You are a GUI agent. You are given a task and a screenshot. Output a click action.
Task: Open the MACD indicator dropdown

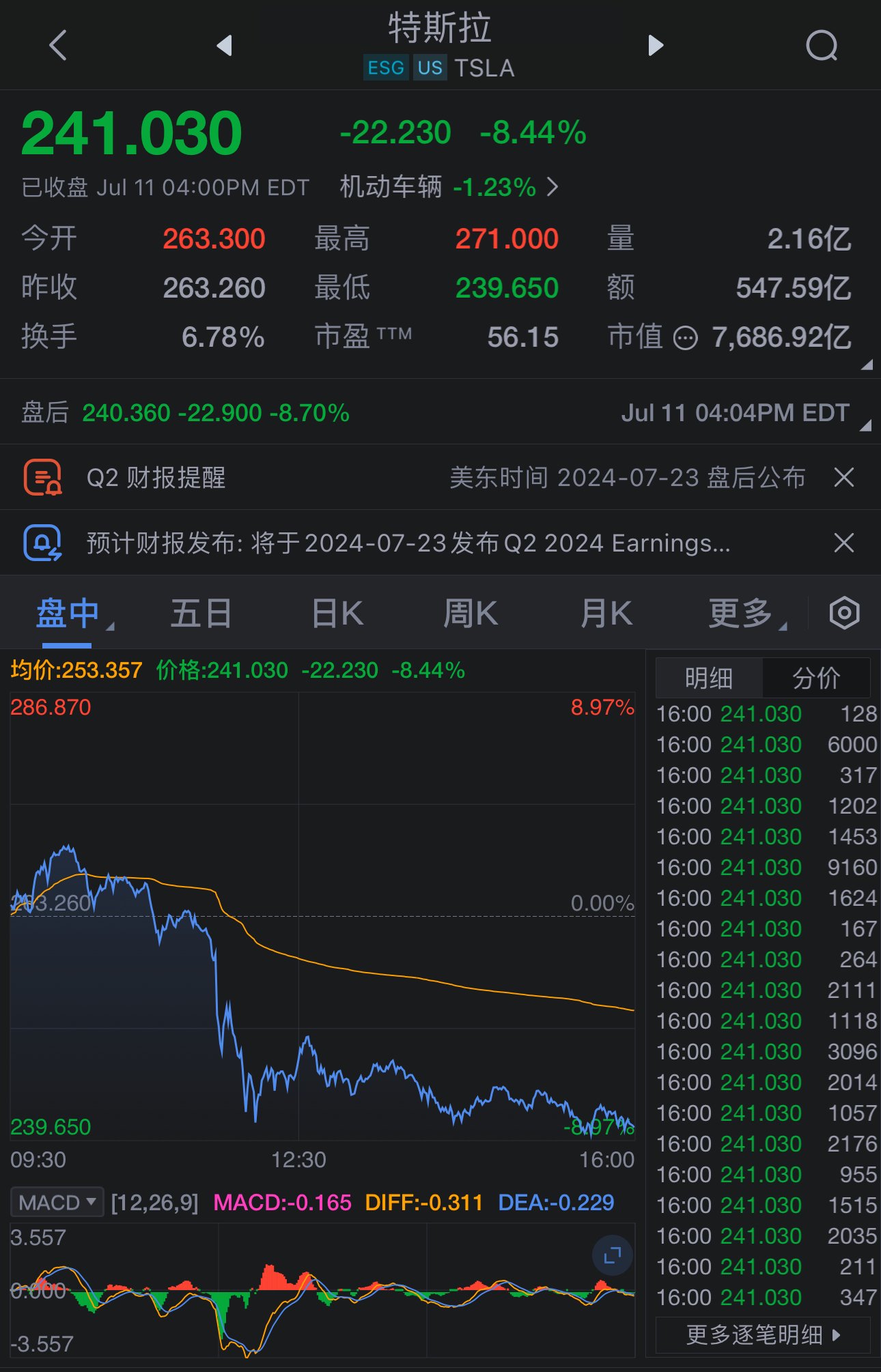pyautogui.click(x=57, y=1202)
